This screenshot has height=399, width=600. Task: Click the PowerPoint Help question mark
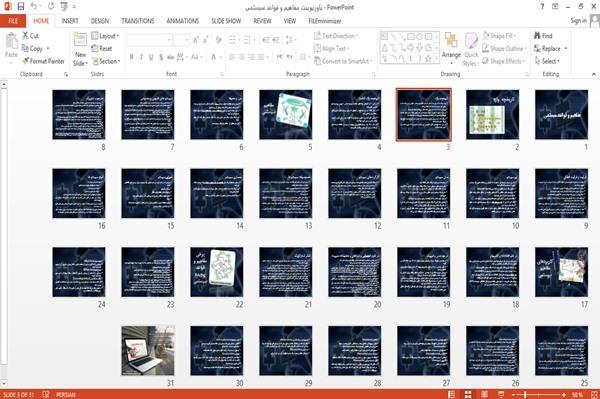pos(542,7)
